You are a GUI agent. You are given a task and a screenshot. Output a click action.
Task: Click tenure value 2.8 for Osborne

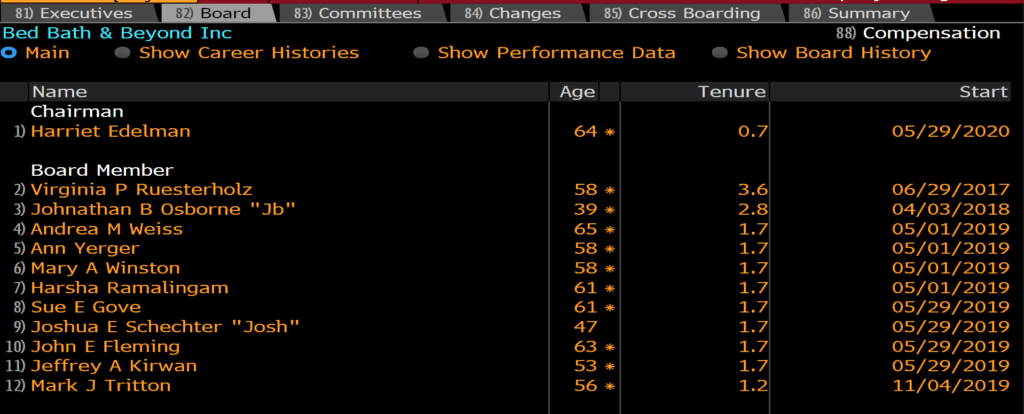pos(754,210)
